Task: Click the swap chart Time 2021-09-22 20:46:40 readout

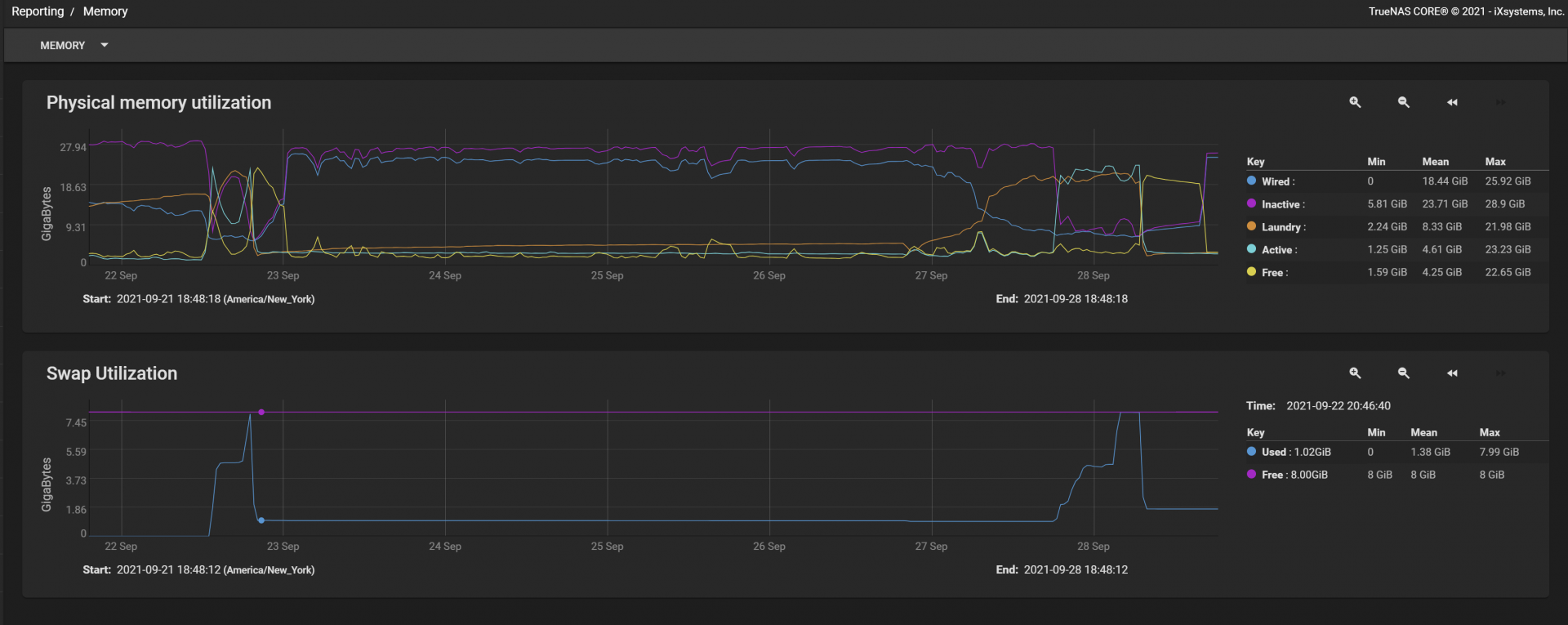Action: coord(1318,406)
